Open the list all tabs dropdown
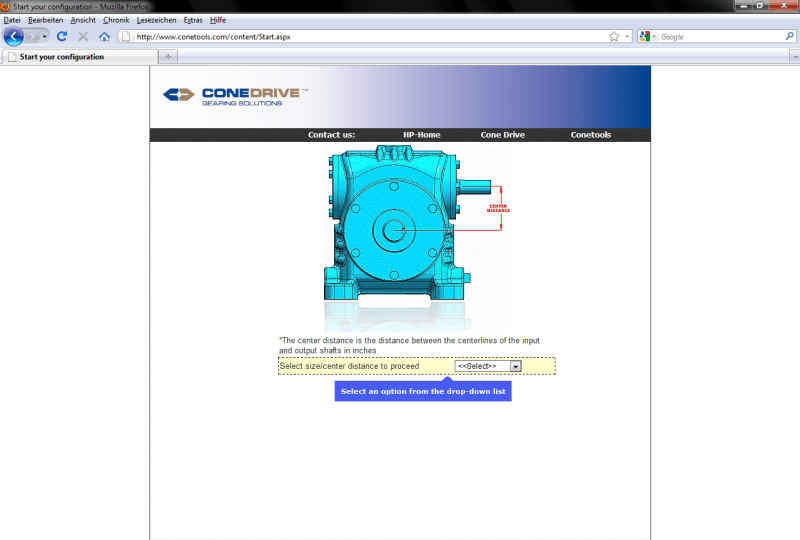This screenshot has width=800, height=540. 794,57
